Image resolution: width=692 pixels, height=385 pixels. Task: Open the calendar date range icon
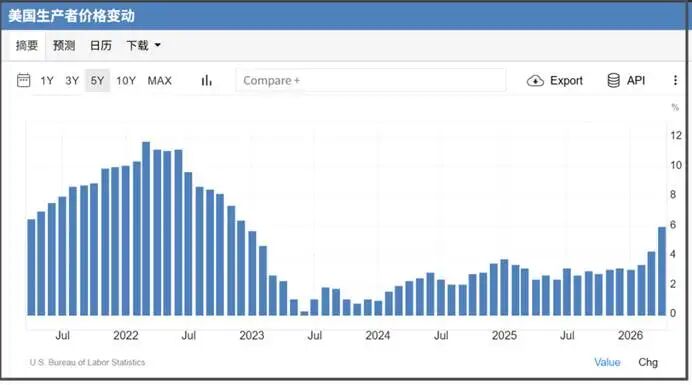point(23,80)
